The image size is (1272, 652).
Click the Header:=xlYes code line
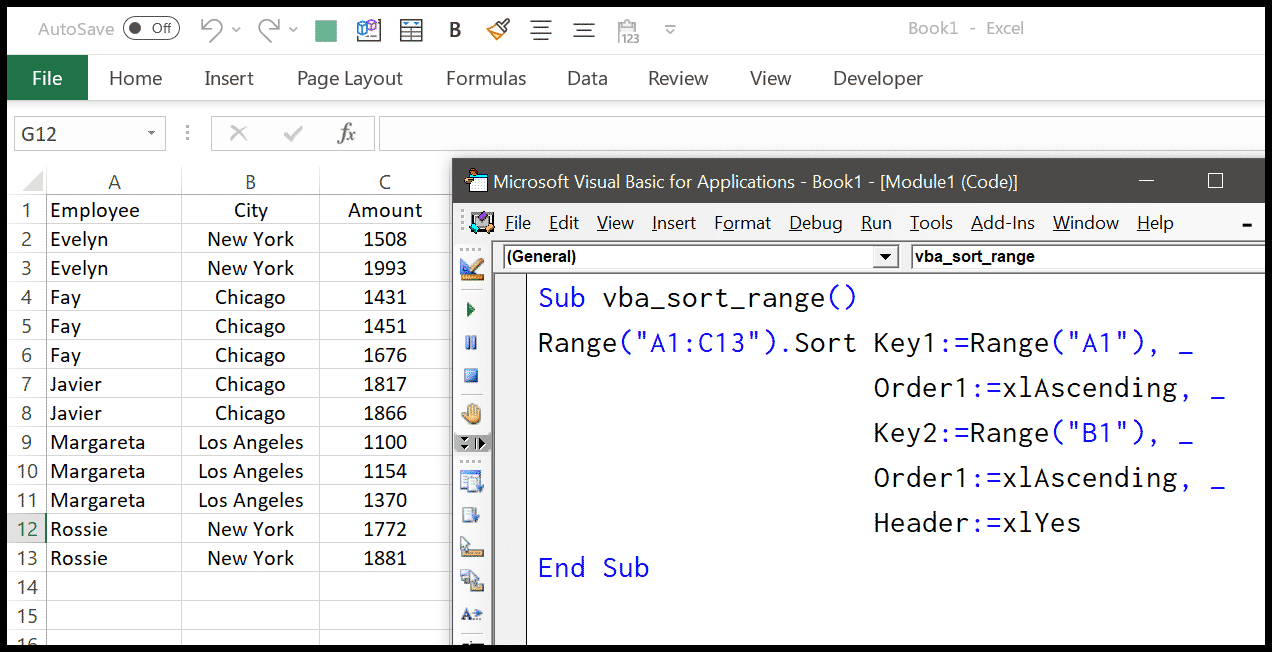977,523
